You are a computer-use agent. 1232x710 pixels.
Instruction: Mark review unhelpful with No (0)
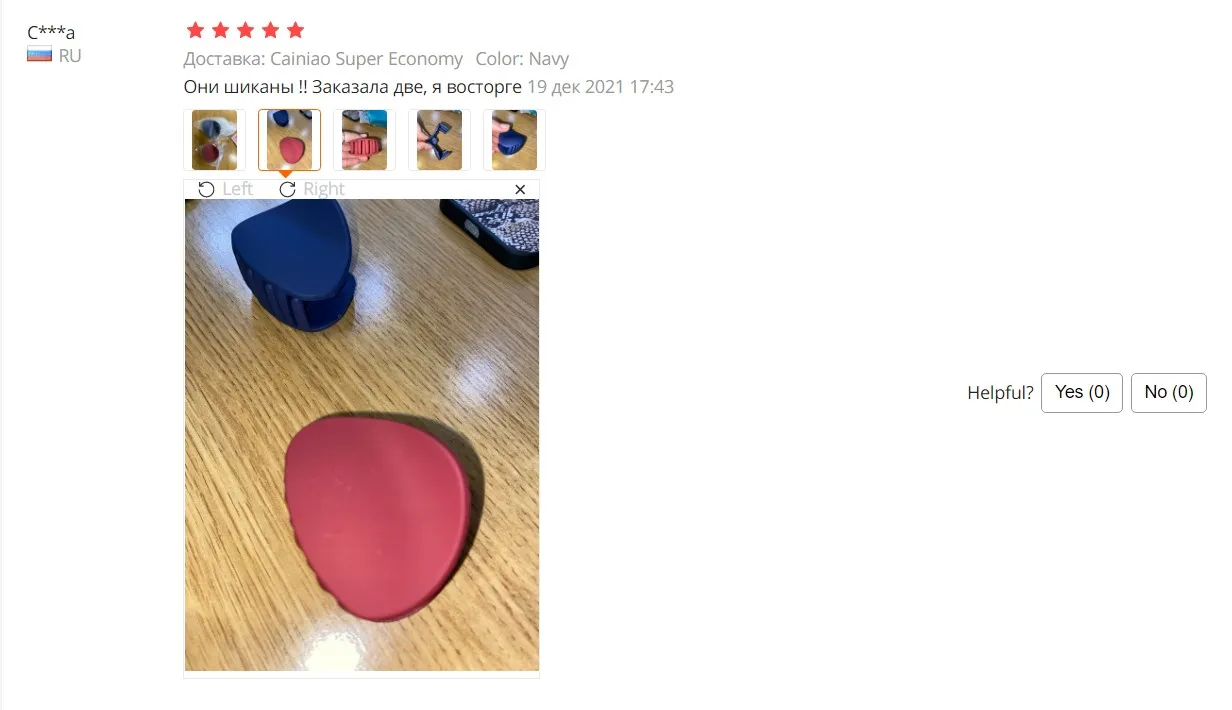[x=1169, y=392]
